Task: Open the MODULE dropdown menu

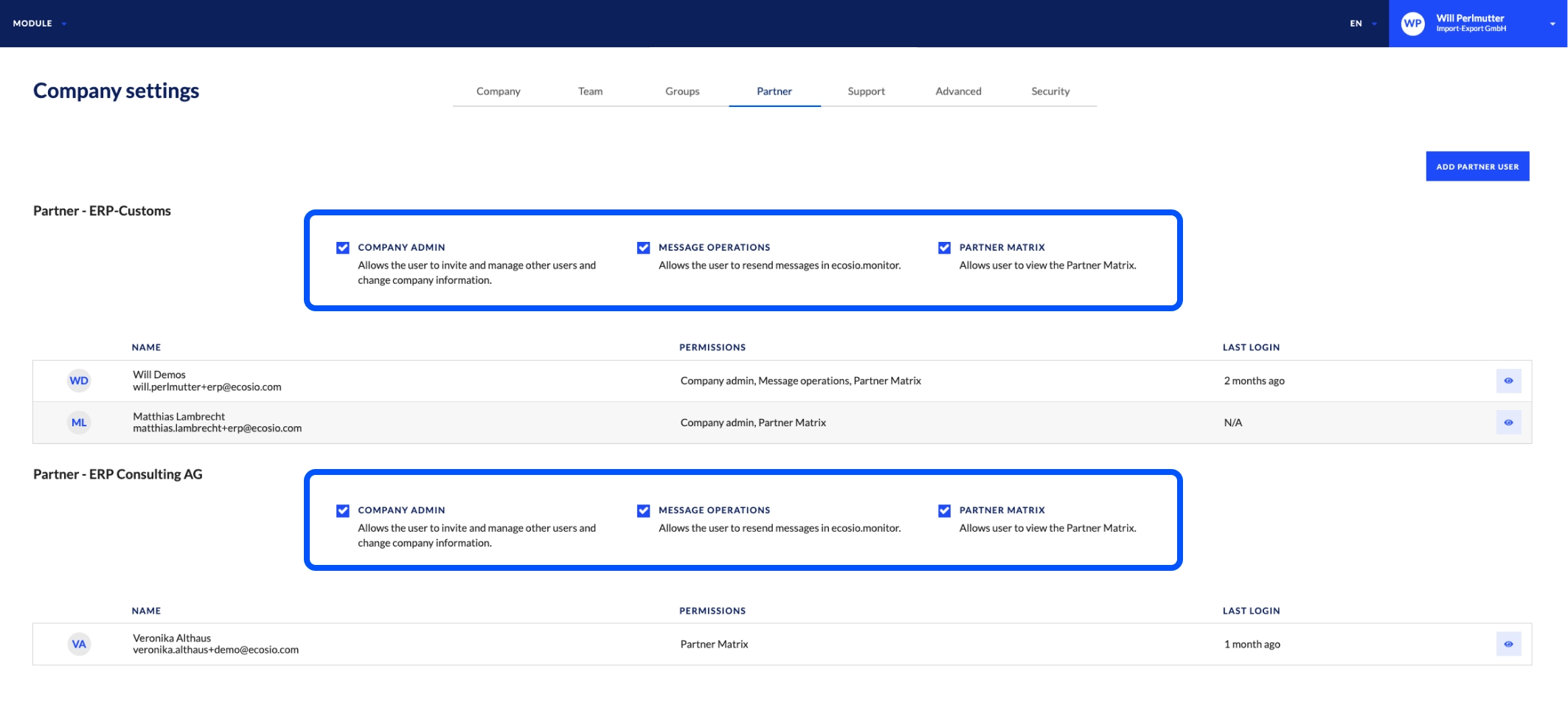Action: (x=40, y=24)
